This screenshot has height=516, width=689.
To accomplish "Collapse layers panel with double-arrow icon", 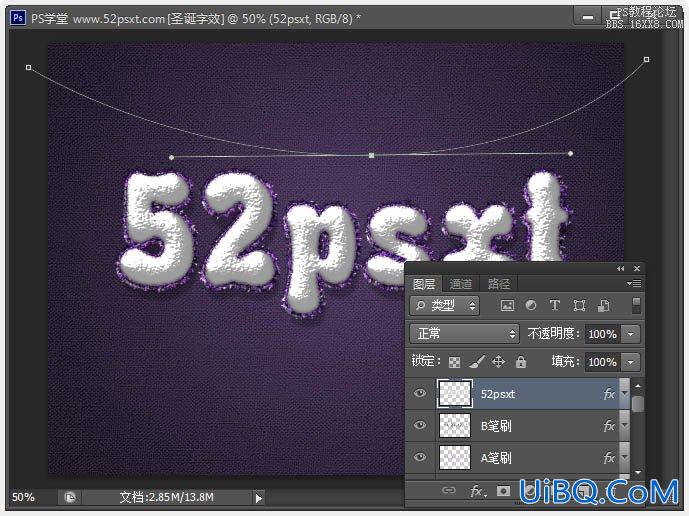I will click(620, 269).
